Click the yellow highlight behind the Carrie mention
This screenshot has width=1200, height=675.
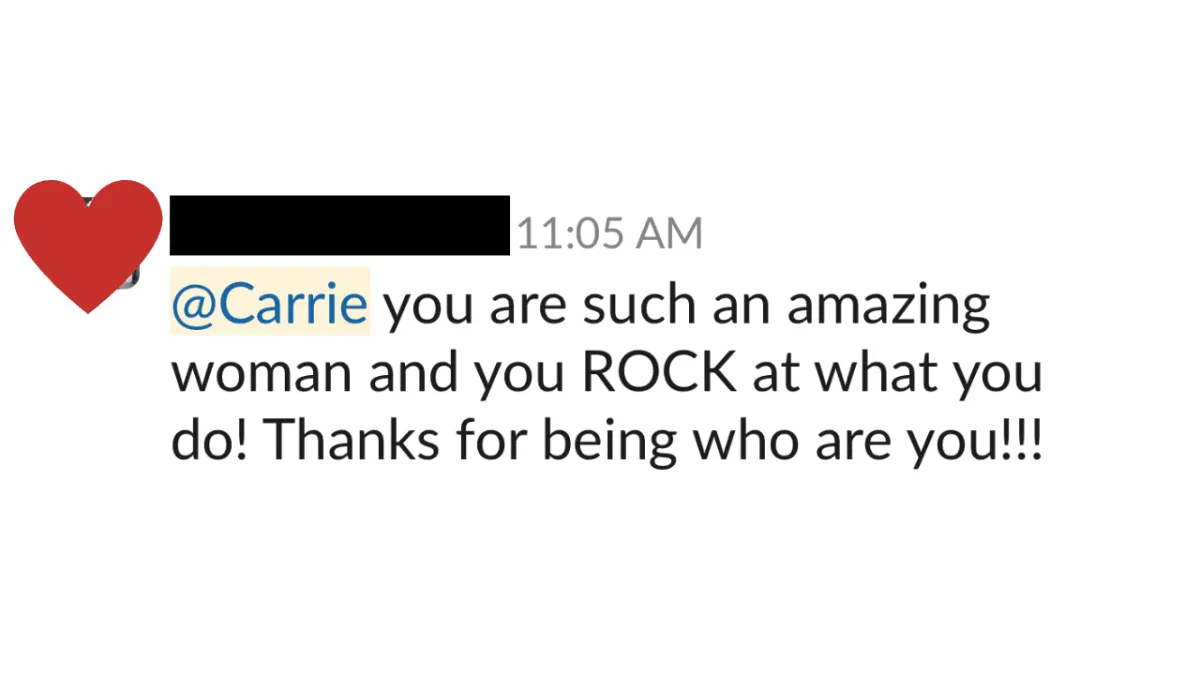pos(270,301)
